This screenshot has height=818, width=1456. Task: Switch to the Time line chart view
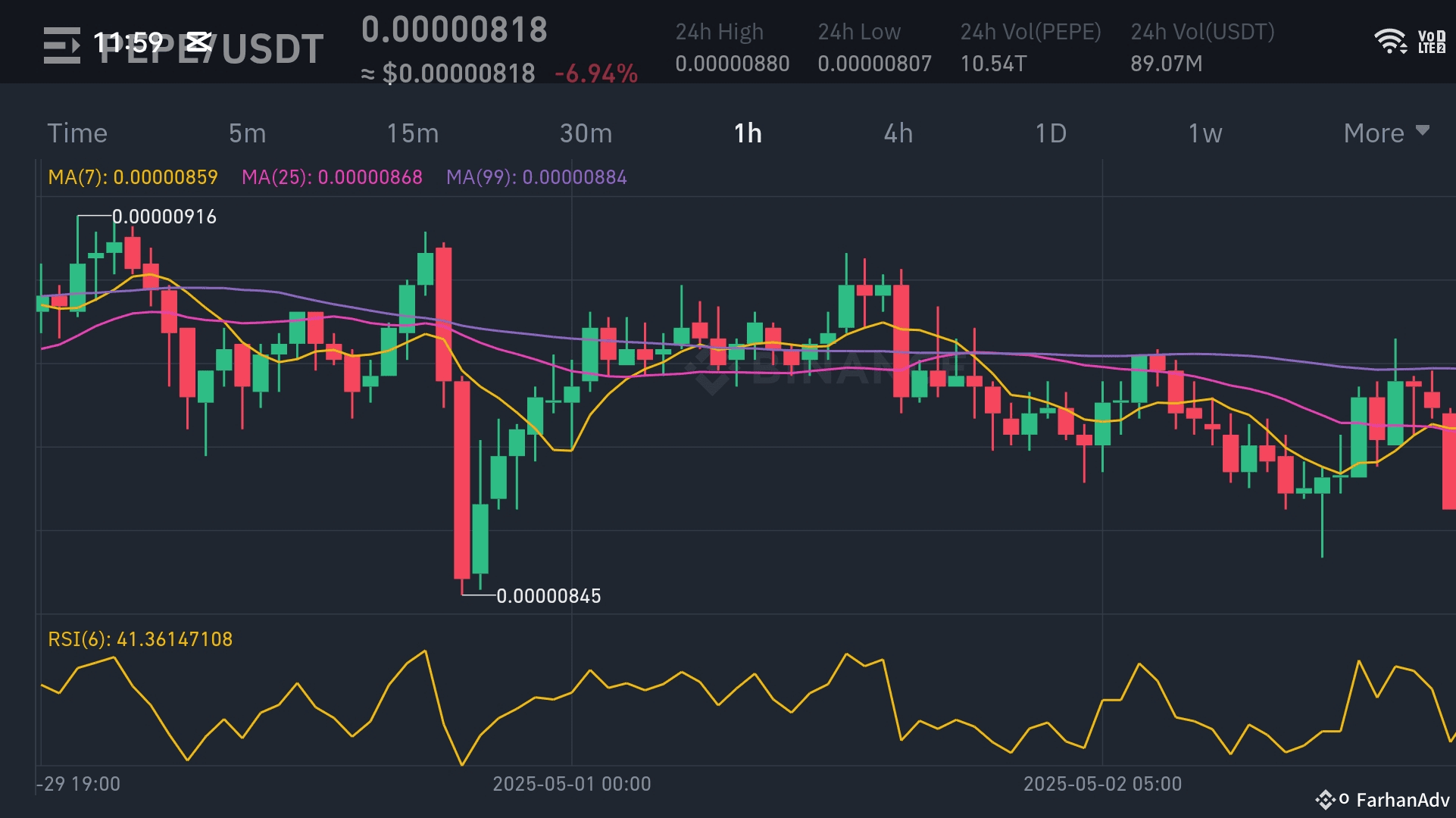point(77,133)
